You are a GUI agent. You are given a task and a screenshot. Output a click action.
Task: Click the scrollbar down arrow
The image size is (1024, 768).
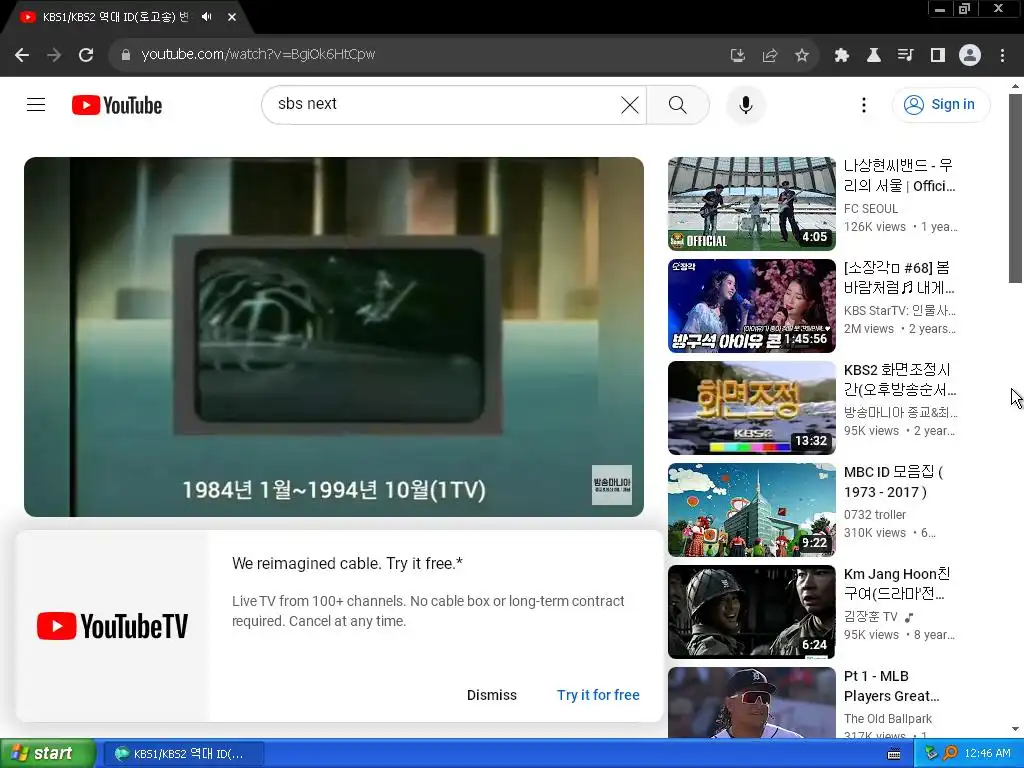[x=1015, y=729]
